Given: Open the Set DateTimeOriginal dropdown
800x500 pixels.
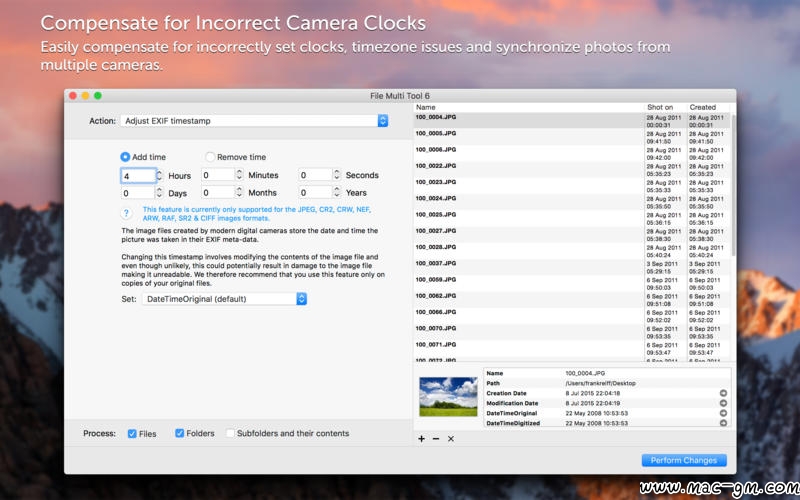Looking at the screenshot, I should (x=224, y=299).
